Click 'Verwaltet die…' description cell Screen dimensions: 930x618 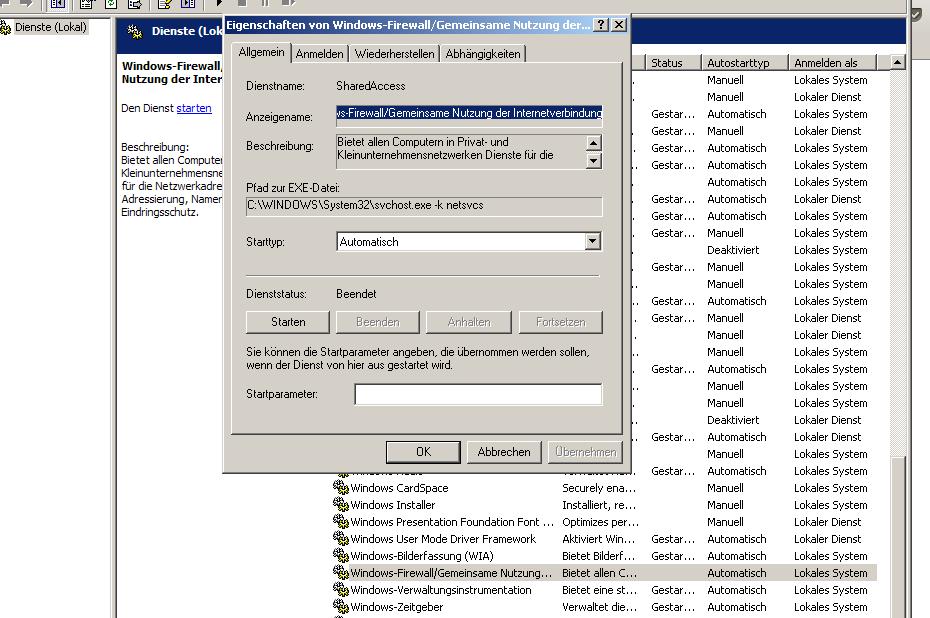tap(598, 607)
